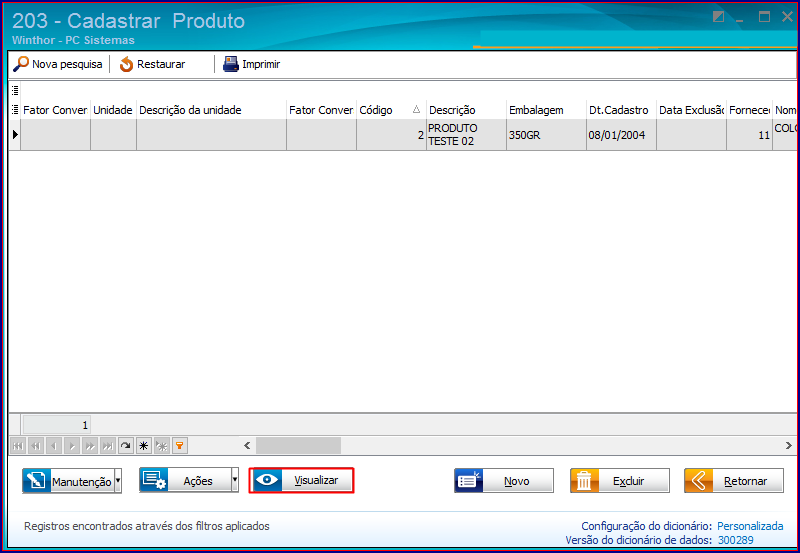Image resolution: width=800 pixels, height=553 pixels.
Task: Toggle the Código column sort triangle
Action: [x=416, y=109]
